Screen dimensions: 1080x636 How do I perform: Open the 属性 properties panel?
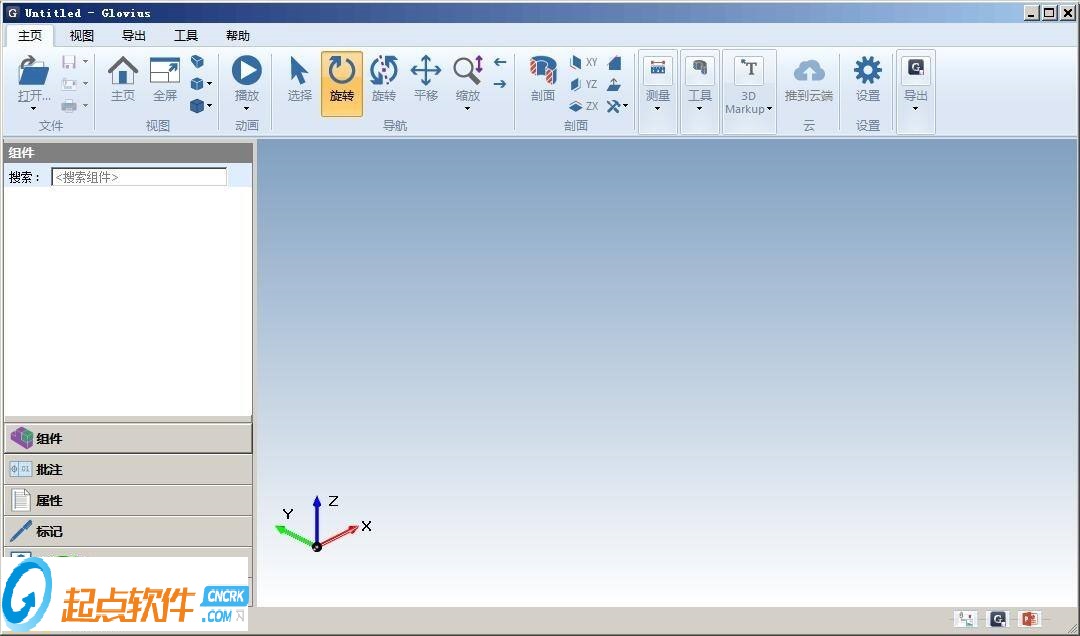tap(128, 500)
